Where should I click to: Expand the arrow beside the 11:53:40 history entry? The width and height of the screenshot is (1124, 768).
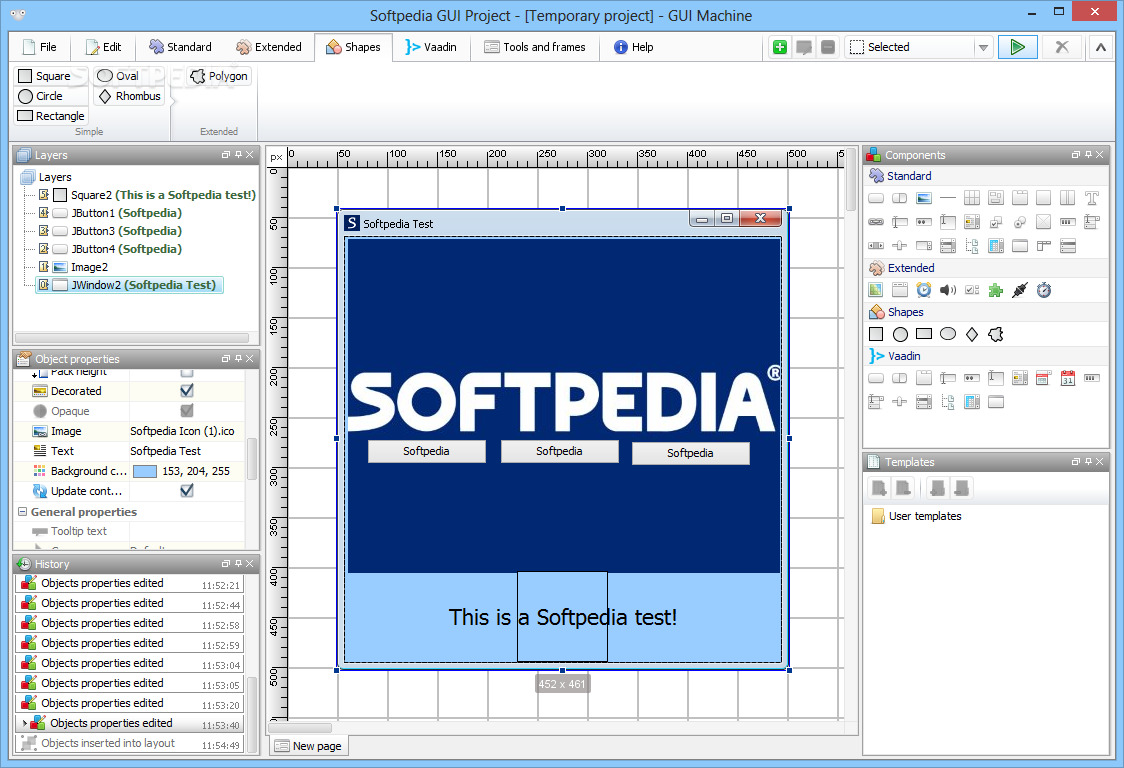click(x=25, y=723)
